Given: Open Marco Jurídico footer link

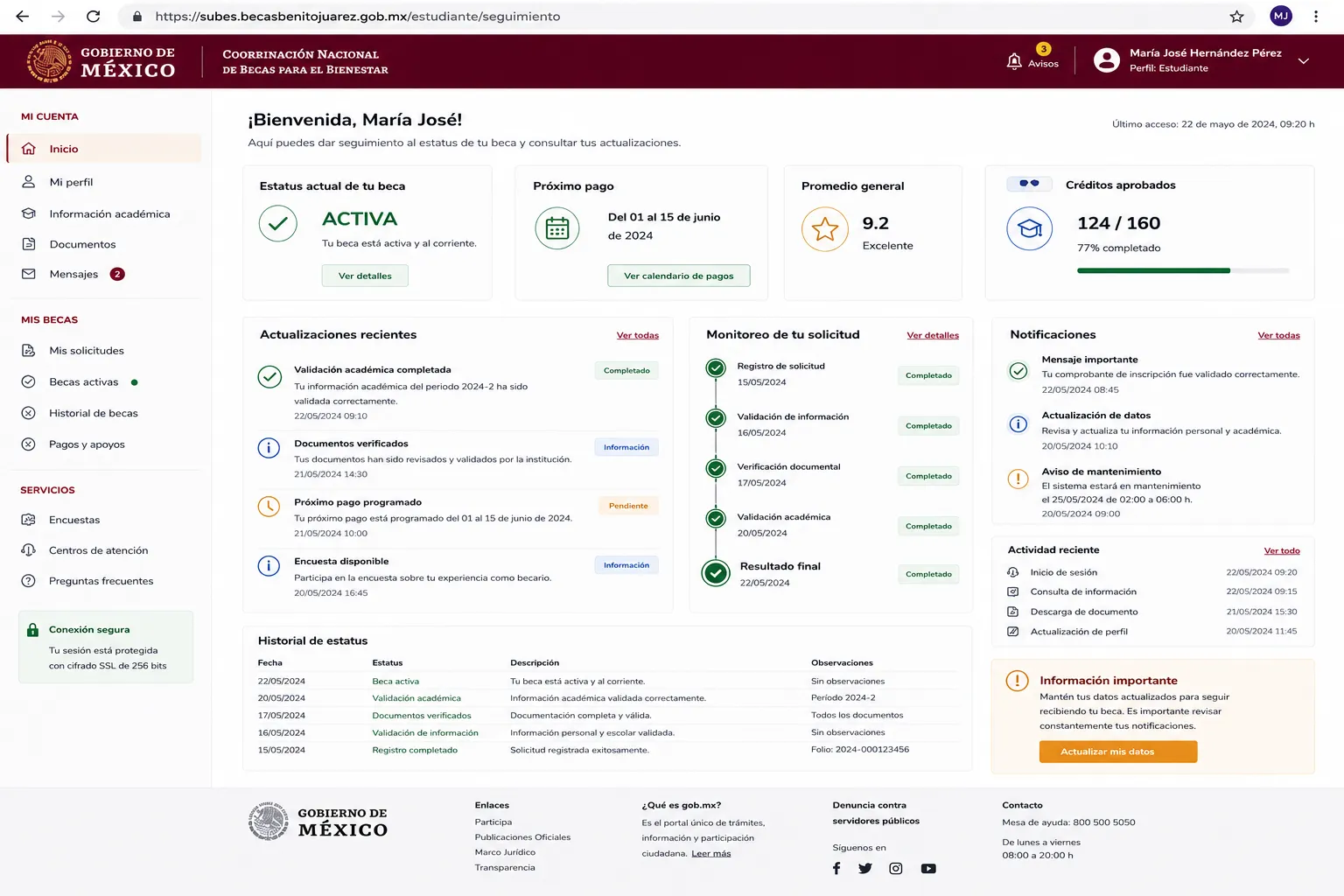Looking at the screenshot, I should (x=505, y=852).
